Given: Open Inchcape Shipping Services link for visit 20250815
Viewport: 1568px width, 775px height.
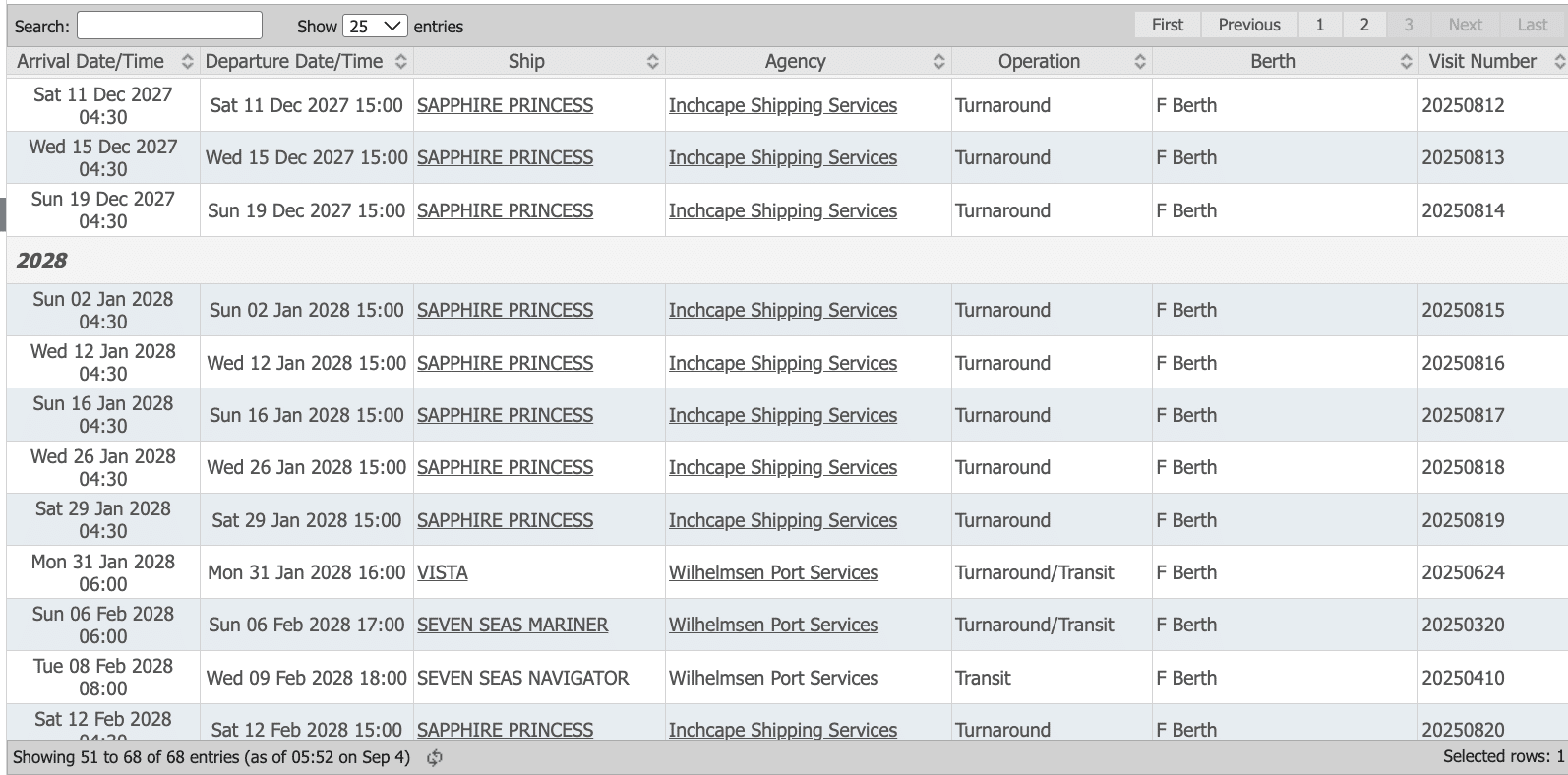Looking at the screenshot, I should click(x=783, y=310).
